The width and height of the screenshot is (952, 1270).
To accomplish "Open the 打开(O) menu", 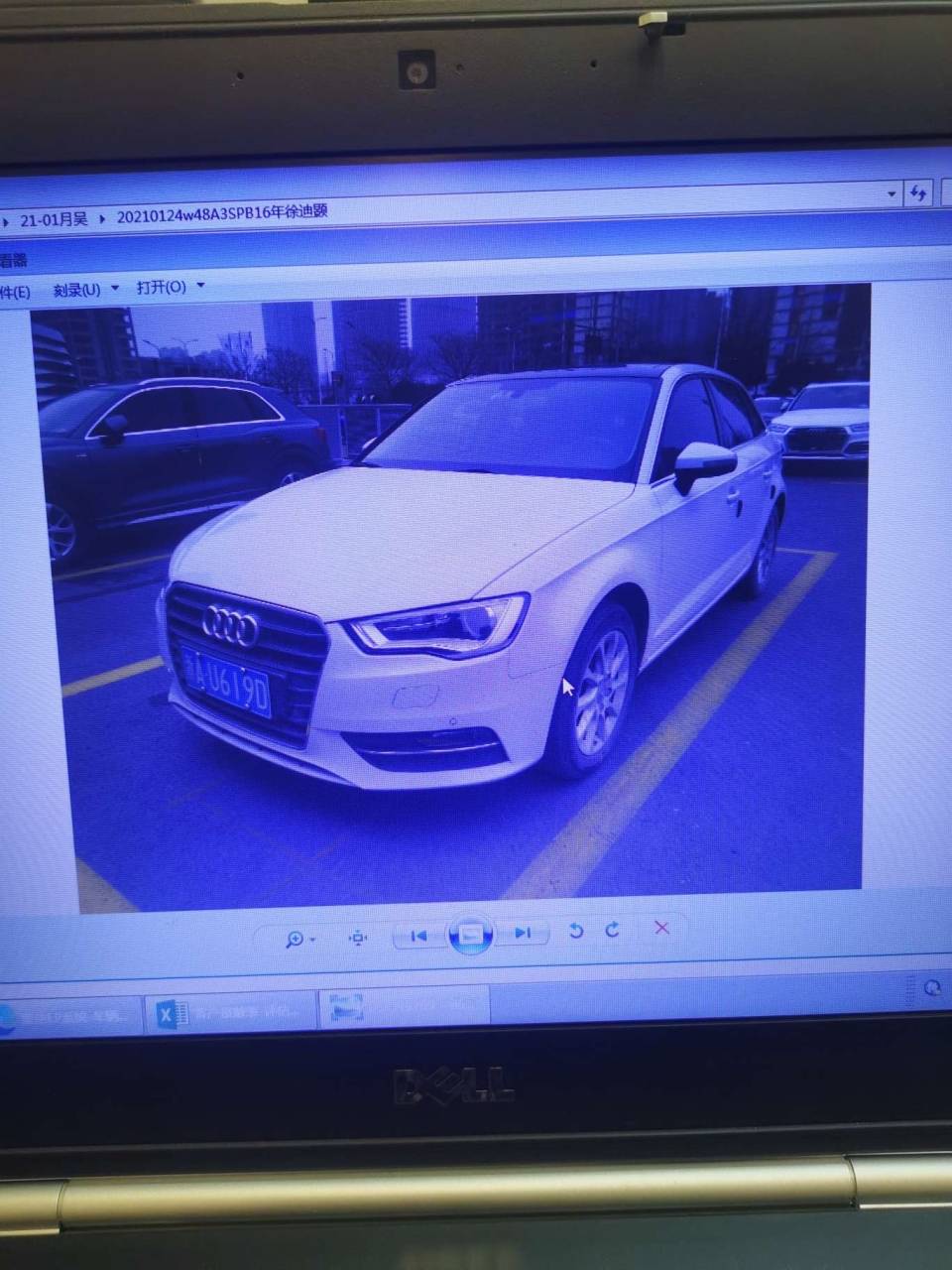I will point(162,287).
